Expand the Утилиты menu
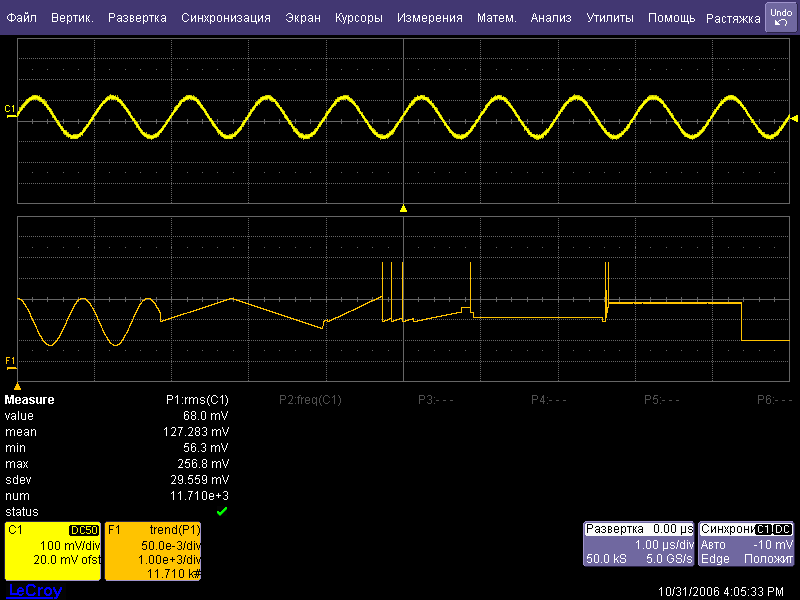The image size is (800, 600). pos(609,18)
